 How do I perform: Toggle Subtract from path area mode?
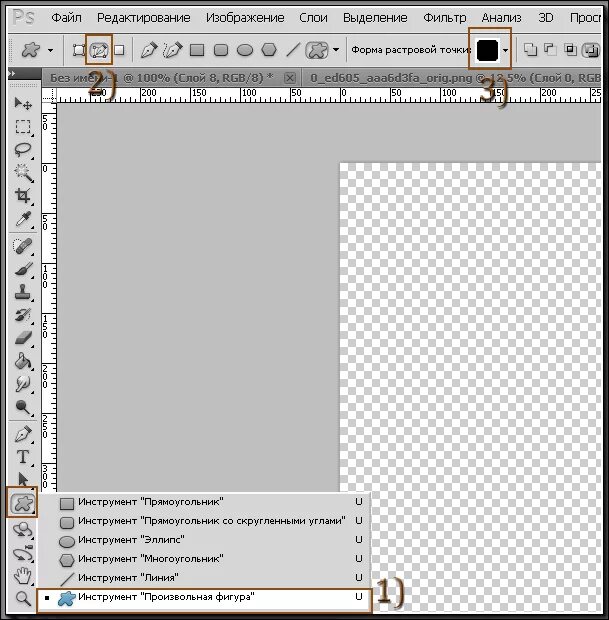click(x=550, y=49)
